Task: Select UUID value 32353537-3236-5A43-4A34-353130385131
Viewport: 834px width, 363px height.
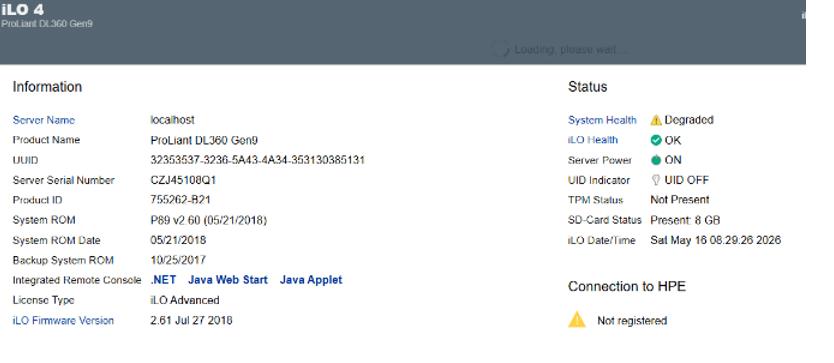Action: (x=257, y=160)
